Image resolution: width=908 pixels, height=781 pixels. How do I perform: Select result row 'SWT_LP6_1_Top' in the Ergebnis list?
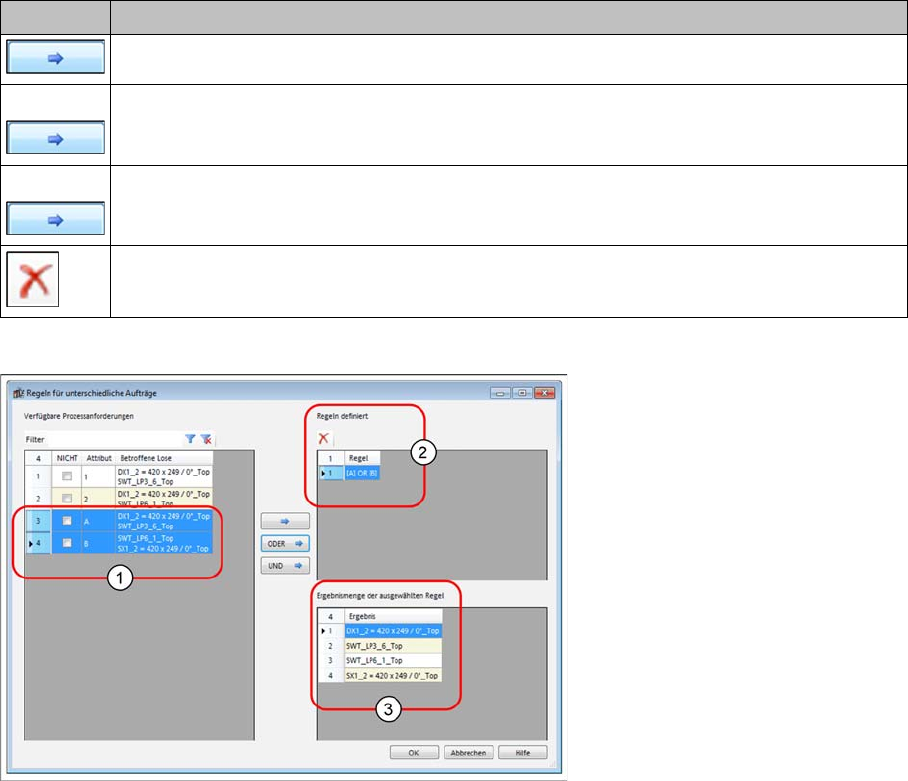tap(393, 660)
